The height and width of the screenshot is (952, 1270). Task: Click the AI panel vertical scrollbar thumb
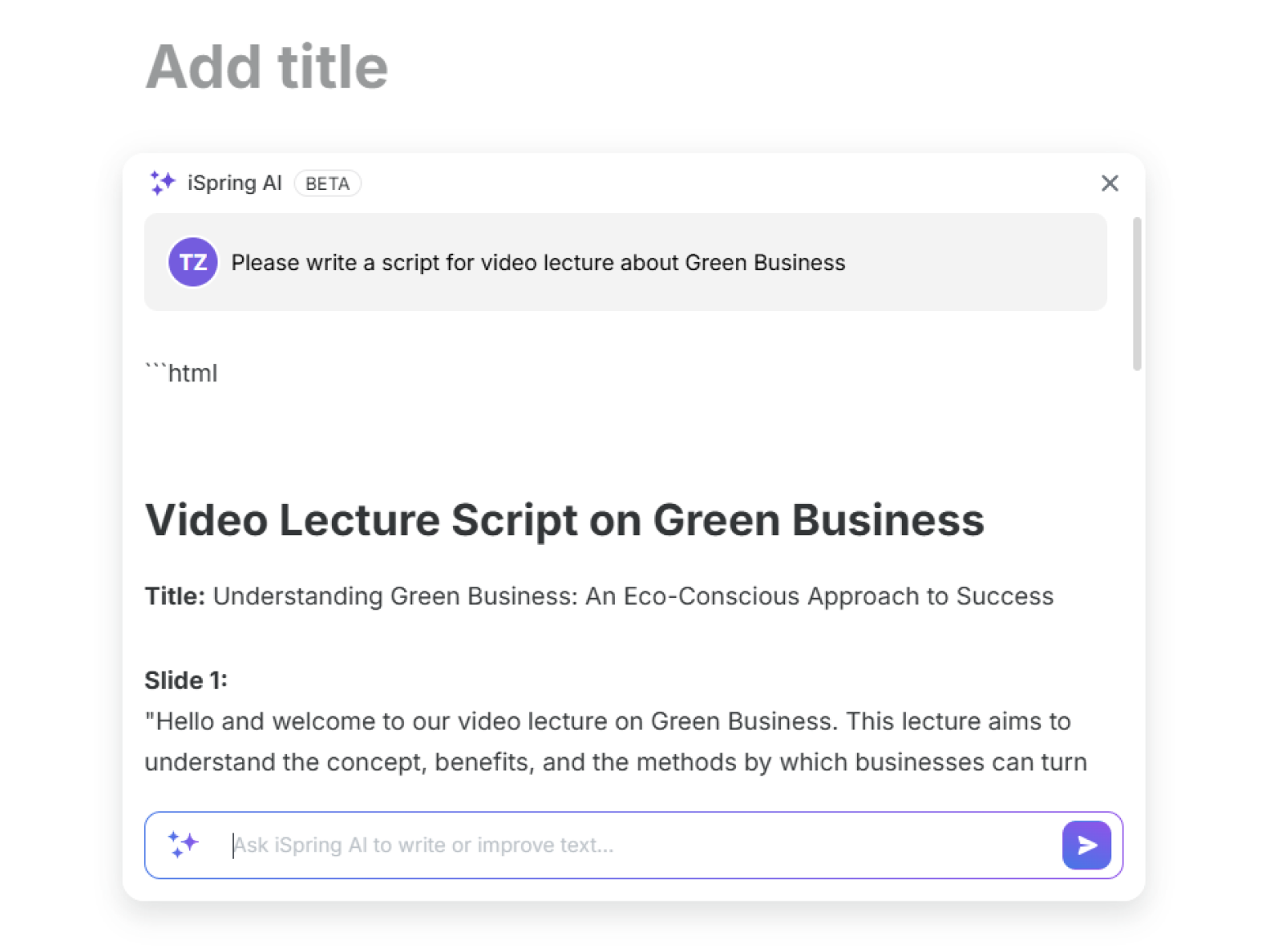click(1136, 293)
